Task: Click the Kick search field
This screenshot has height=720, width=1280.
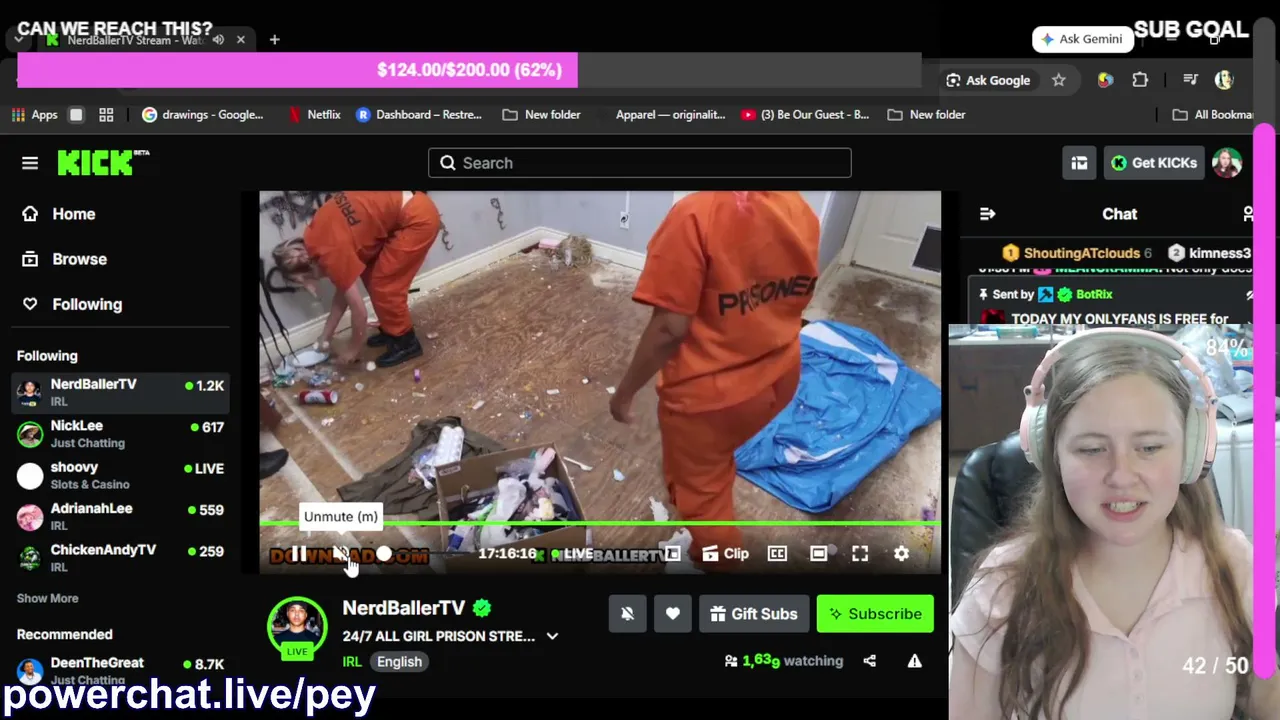Action: coord(640,163)
